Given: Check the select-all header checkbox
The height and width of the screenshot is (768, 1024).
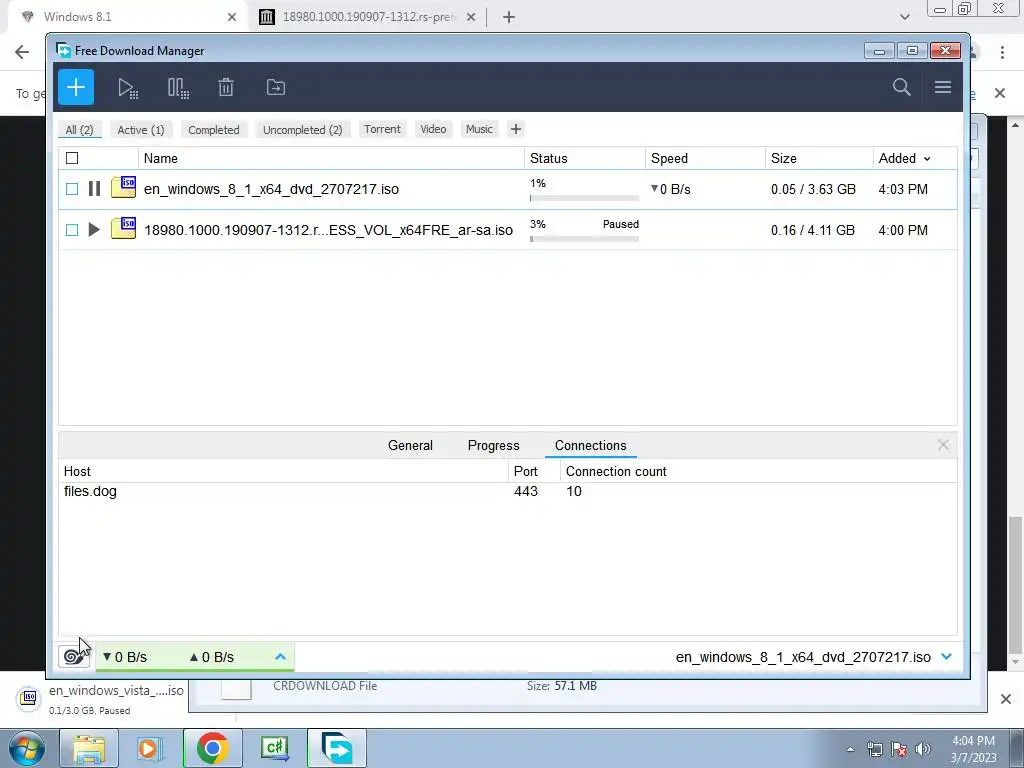Looking at the screenshot, I should [x=72, y=158].
